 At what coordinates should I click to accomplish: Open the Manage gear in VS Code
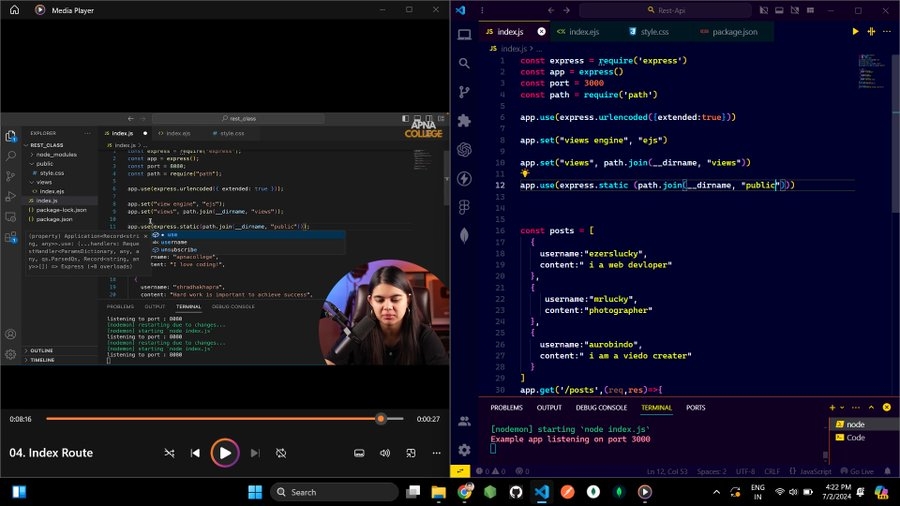pyautogui.click(x=464, y=450)
